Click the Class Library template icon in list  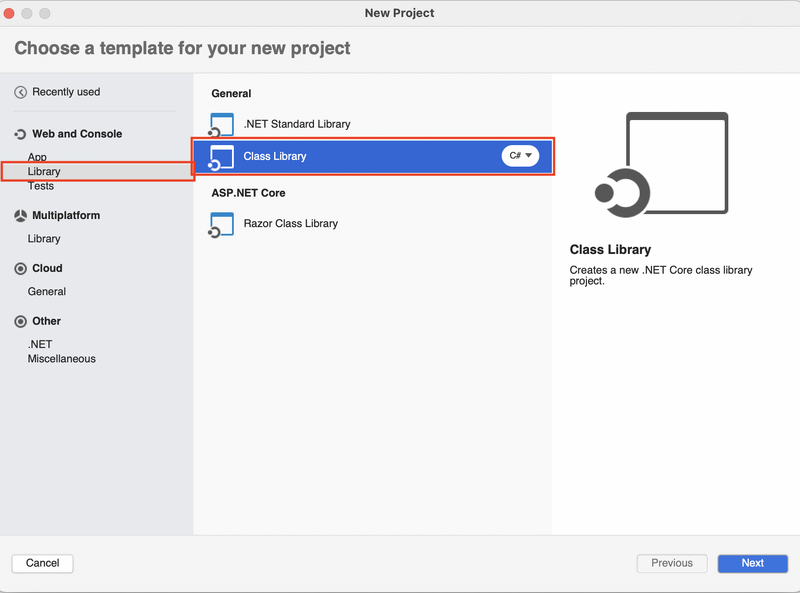pyautogui.click(x=221, y=158)
